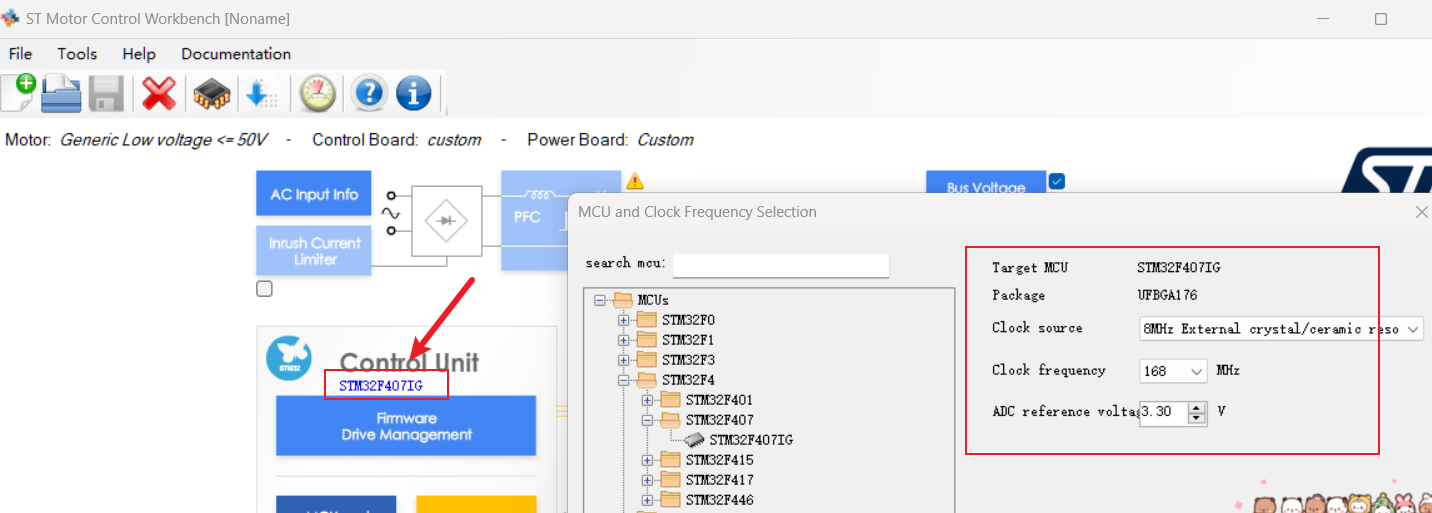This screenshot has height=513, width=1432.
Task: Click the open project folder icon
Action: (61, 93)
